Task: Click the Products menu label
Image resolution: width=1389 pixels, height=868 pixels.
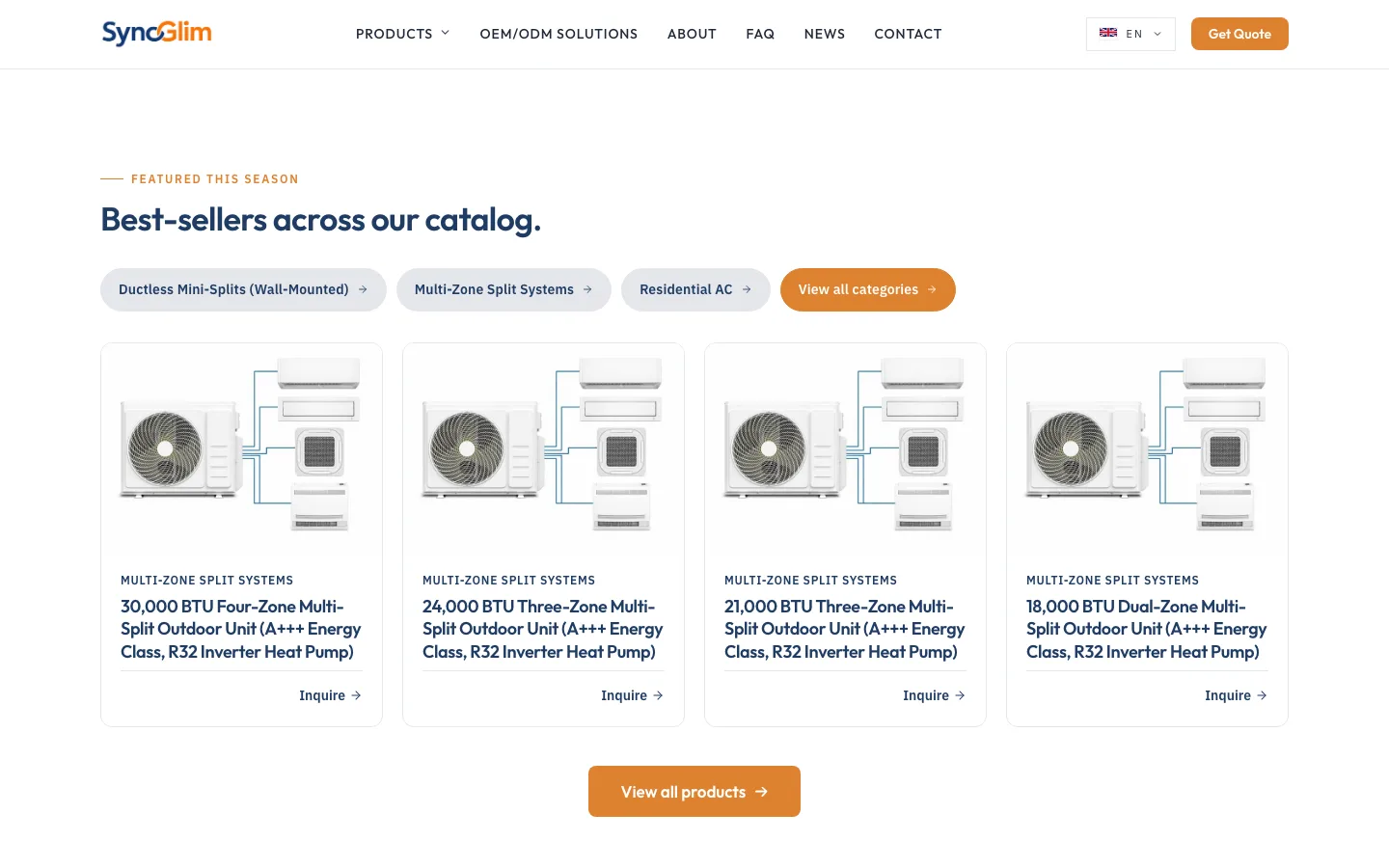Action: click(395, 34)
